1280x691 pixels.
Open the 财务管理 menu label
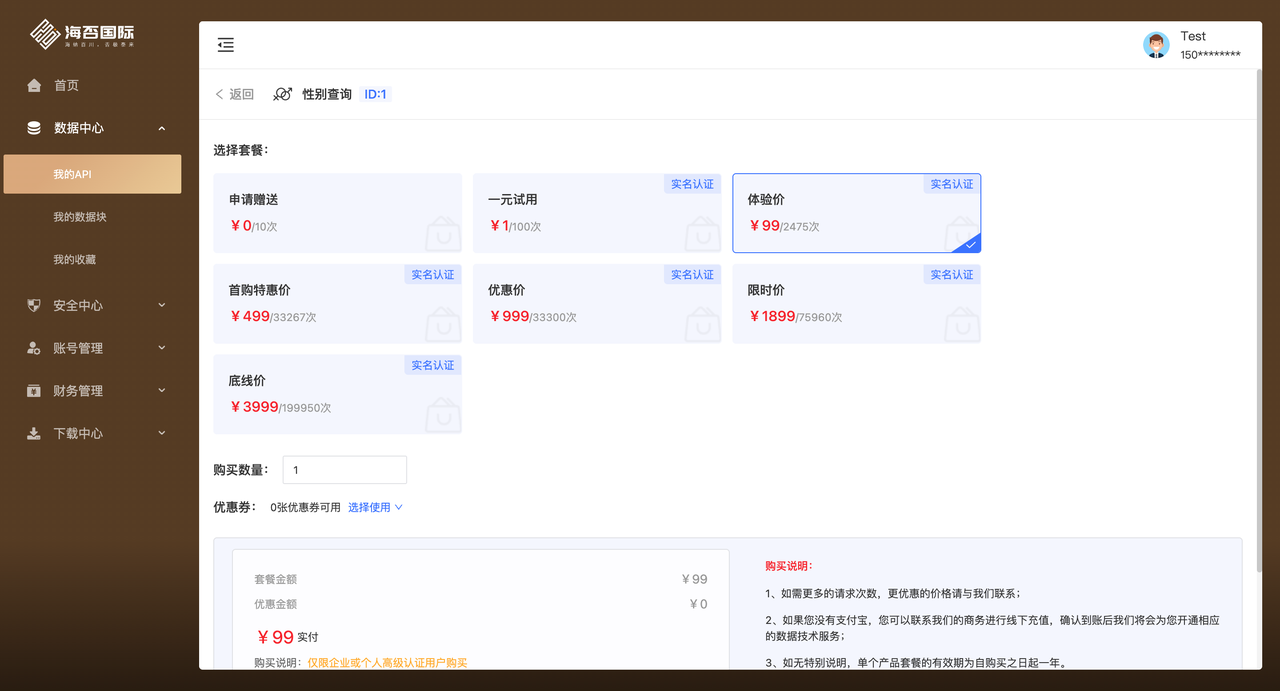tap(78, 391)
